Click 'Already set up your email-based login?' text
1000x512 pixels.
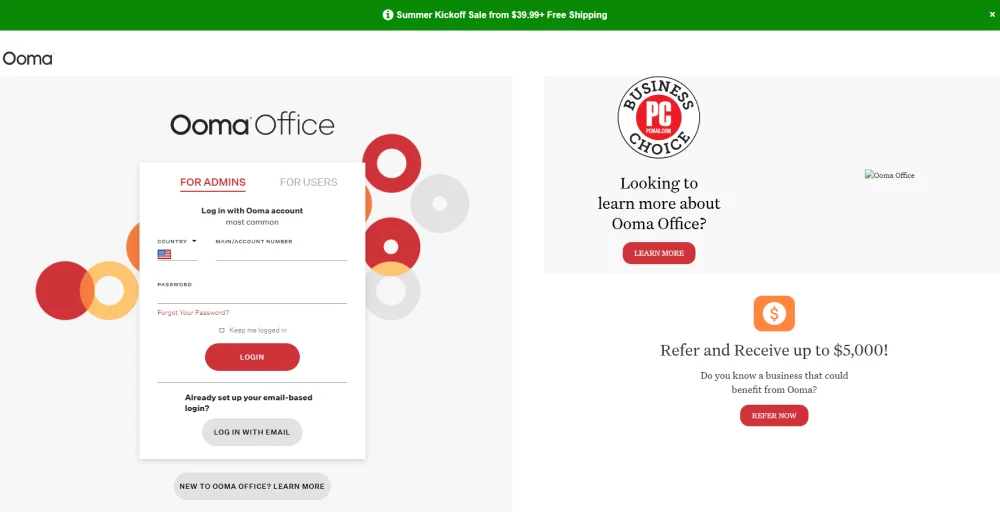249,403
